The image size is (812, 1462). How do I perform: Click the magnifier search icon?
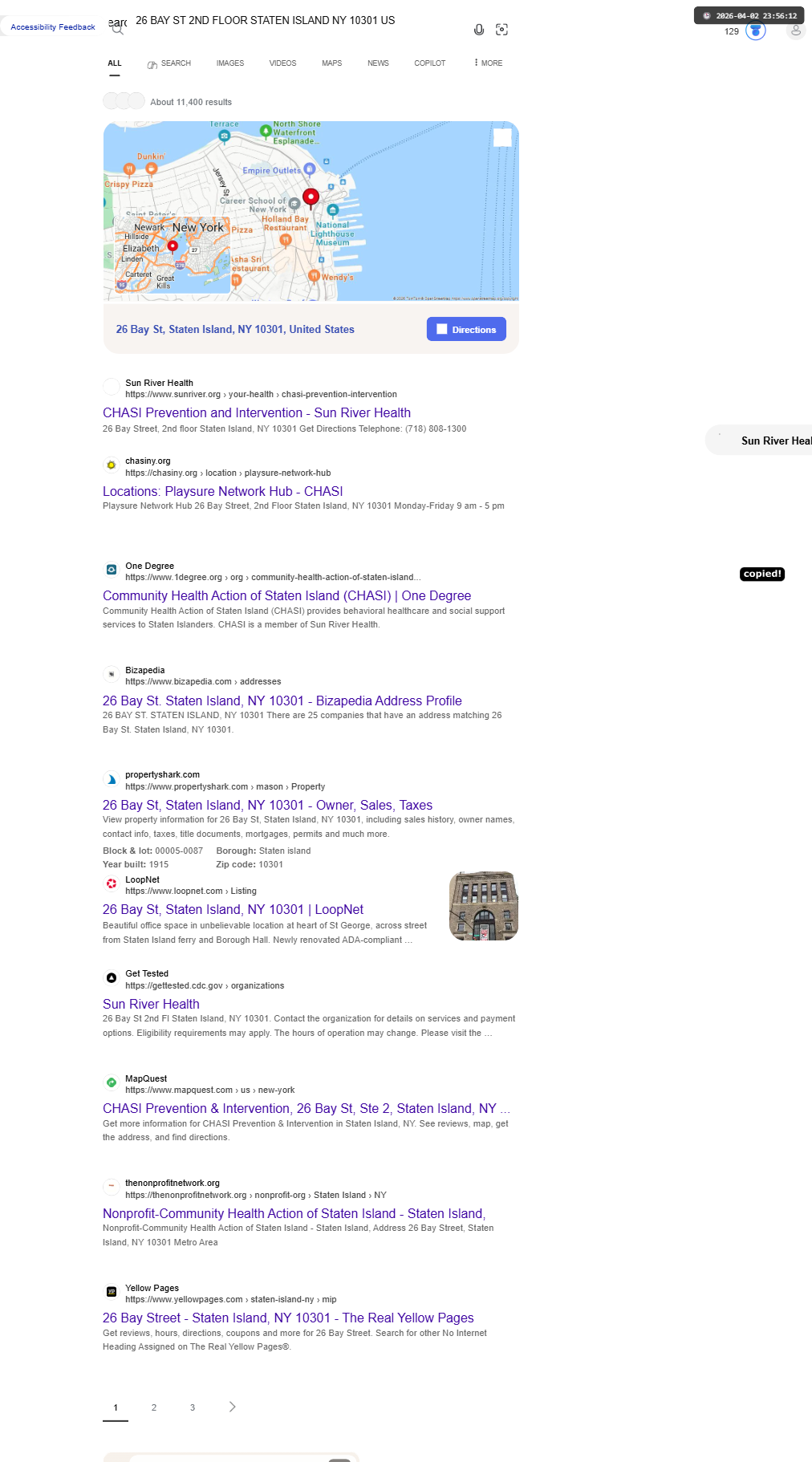[118, 30]
